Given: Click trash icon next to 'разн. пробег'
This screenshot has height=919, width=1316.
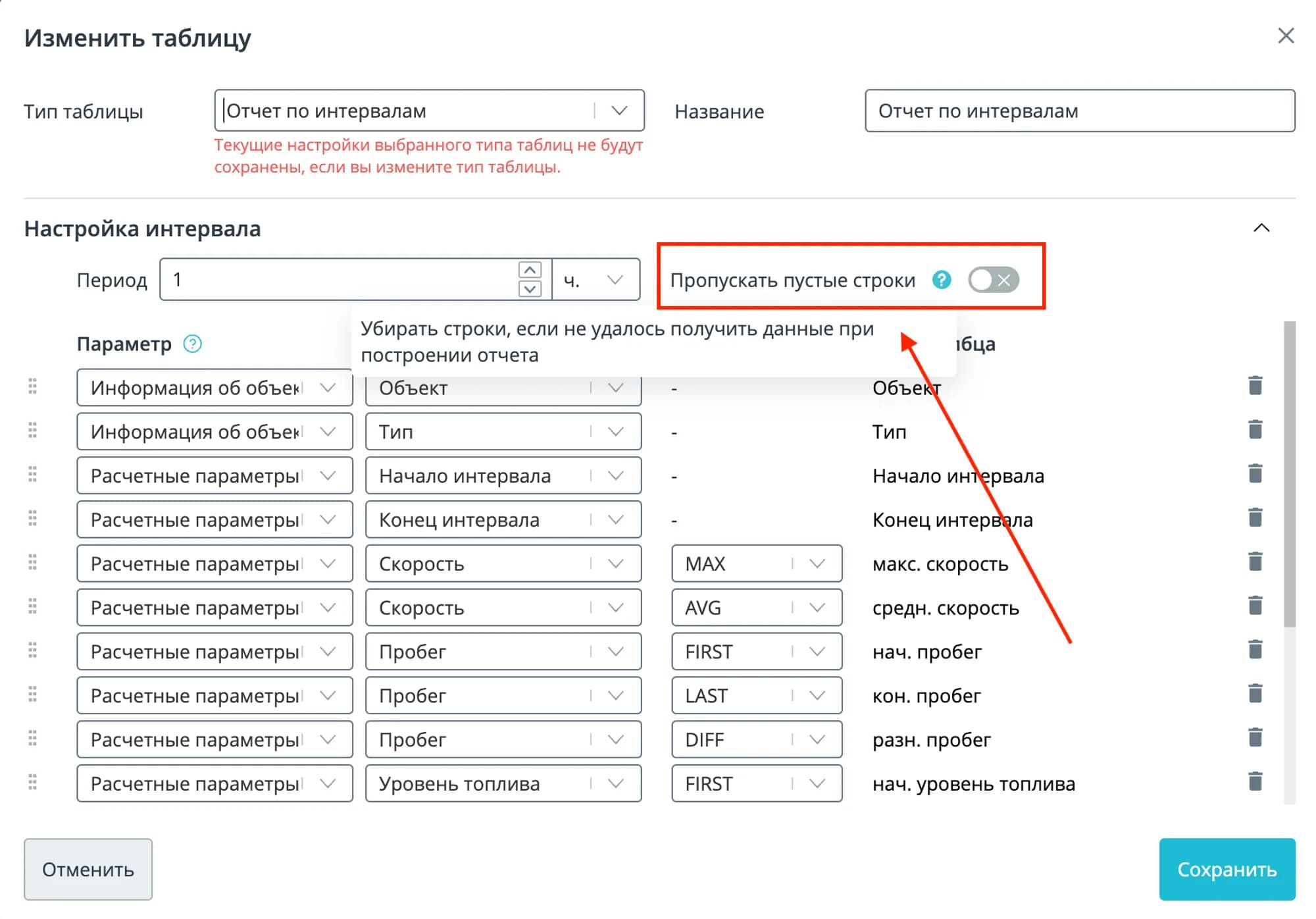Looking at the screenshot, I should [x=1255, y=738].
